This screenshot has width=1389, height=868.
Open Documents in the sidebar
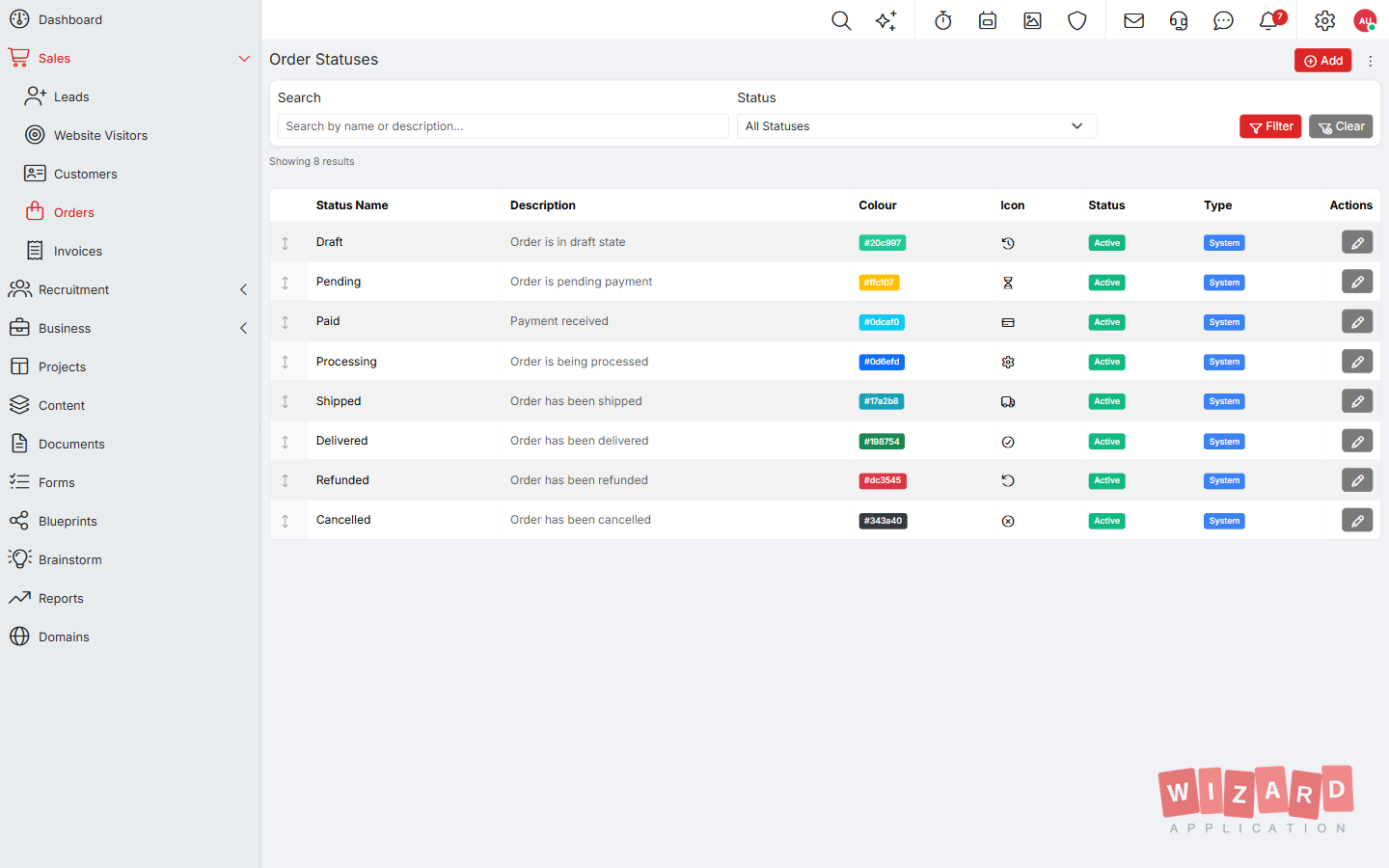(71, 444)
